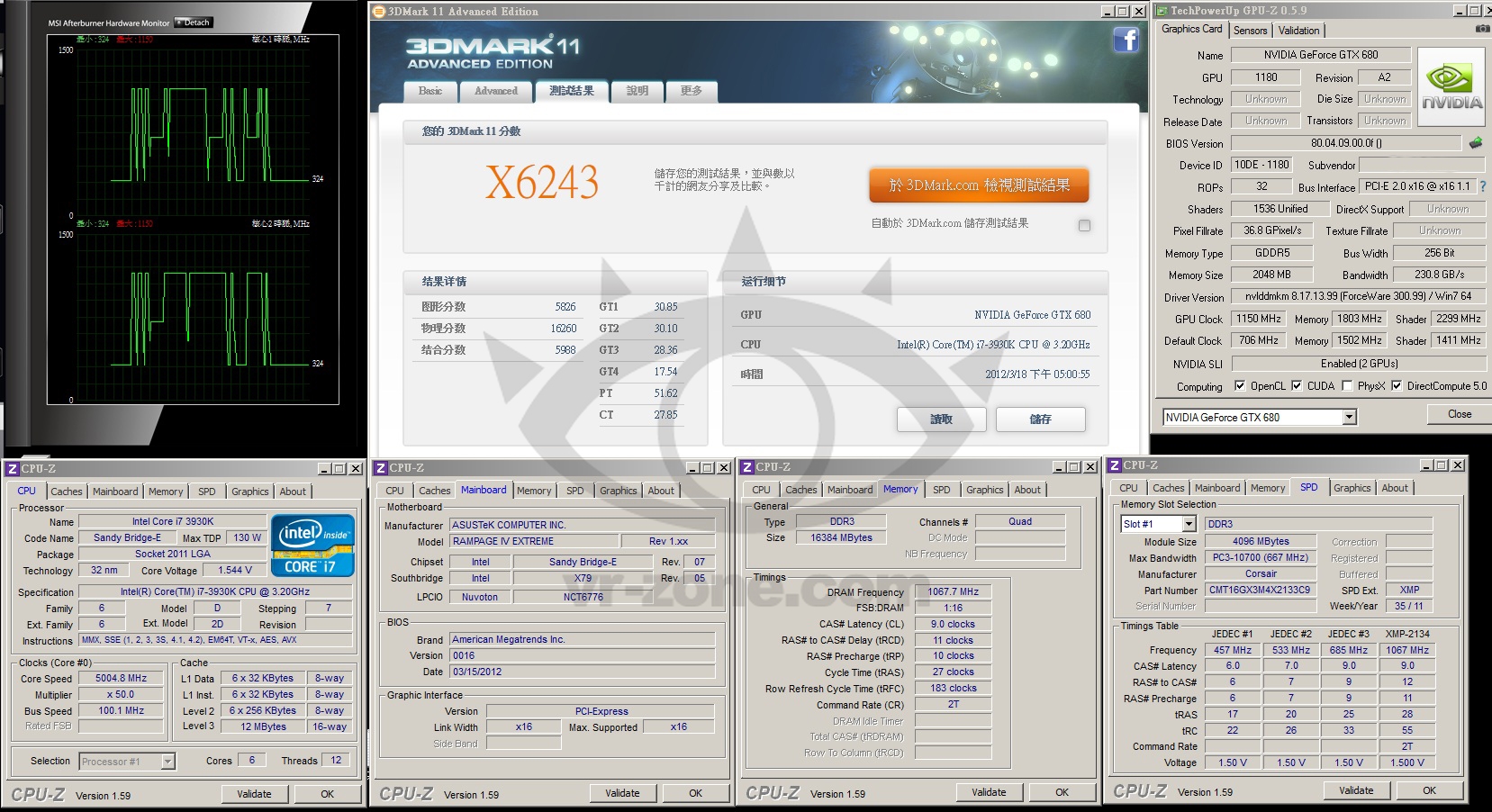Click the Driver Version field in GPU-Z
The width and height of the screenshot is (1492, 812).
click(x=1358, y=296)
